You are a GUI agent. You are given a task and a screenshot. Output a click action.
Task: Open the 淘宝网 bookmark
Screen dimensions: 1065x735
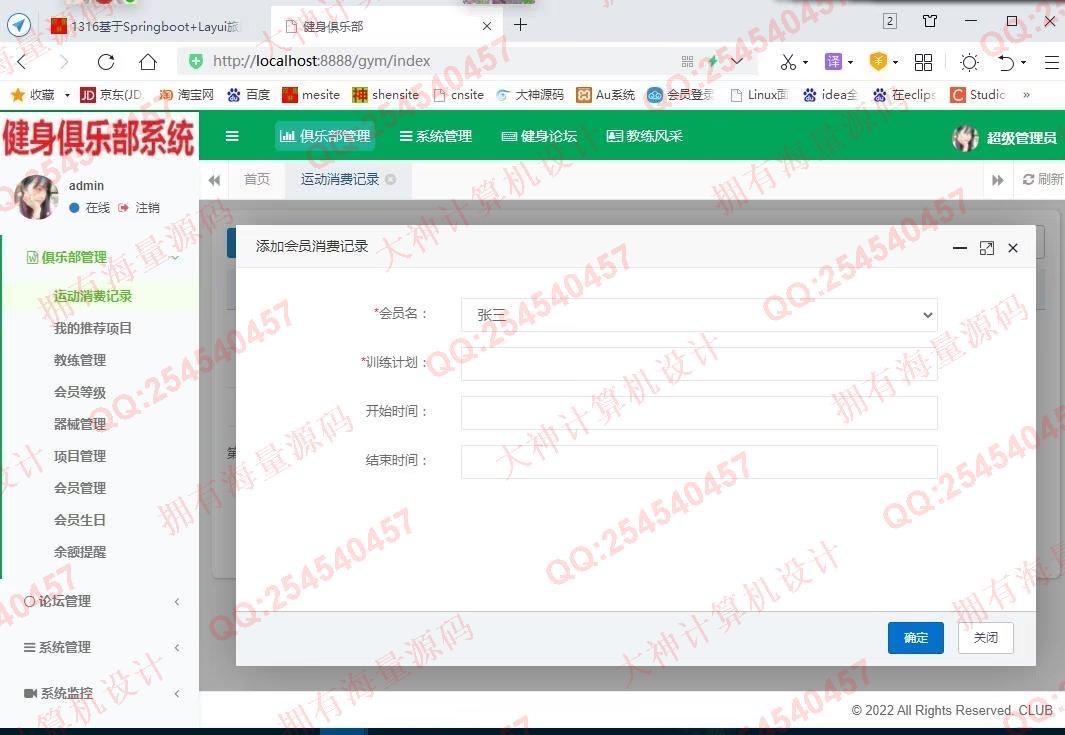[x=186, y=95]
